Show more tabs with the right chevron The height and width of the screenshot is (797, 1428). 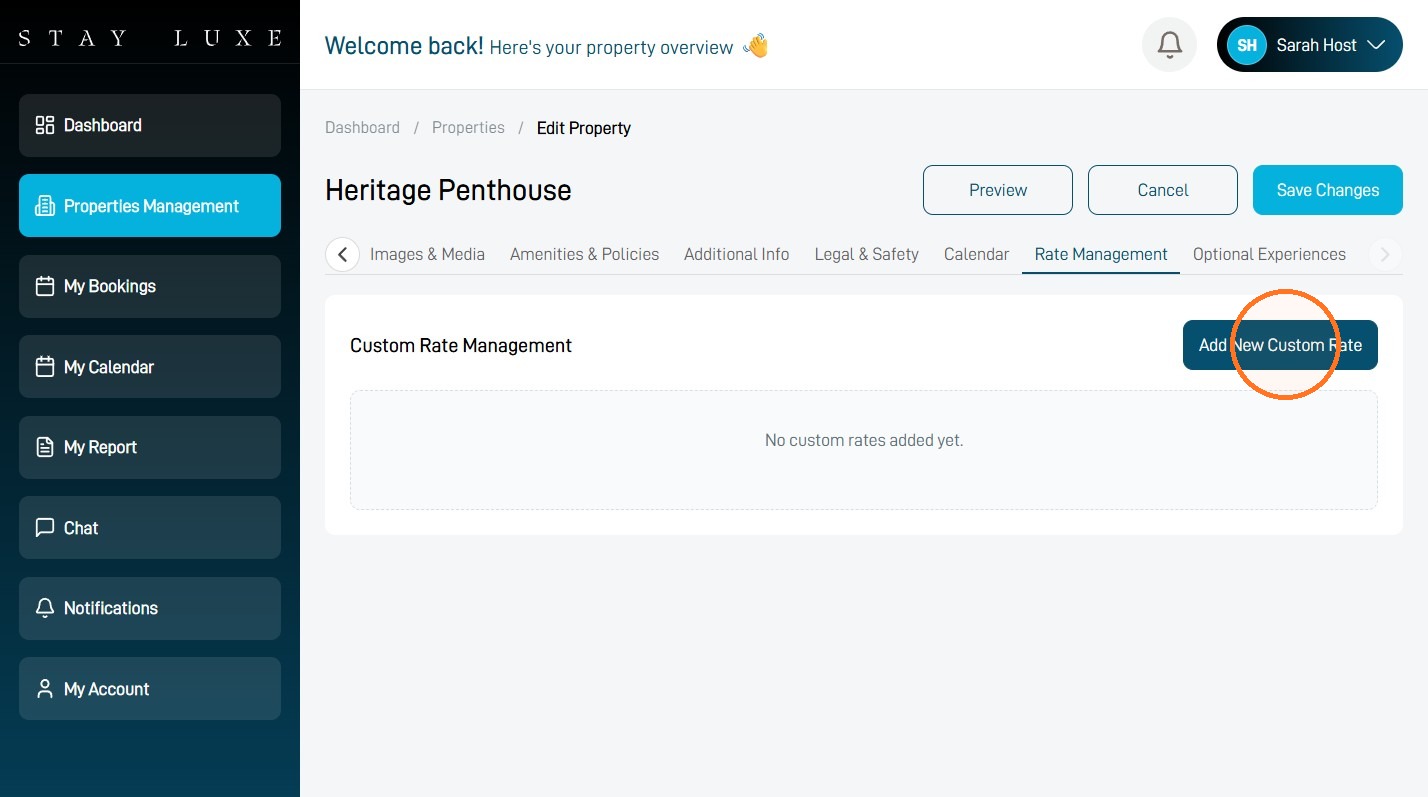coord(1385,254)
